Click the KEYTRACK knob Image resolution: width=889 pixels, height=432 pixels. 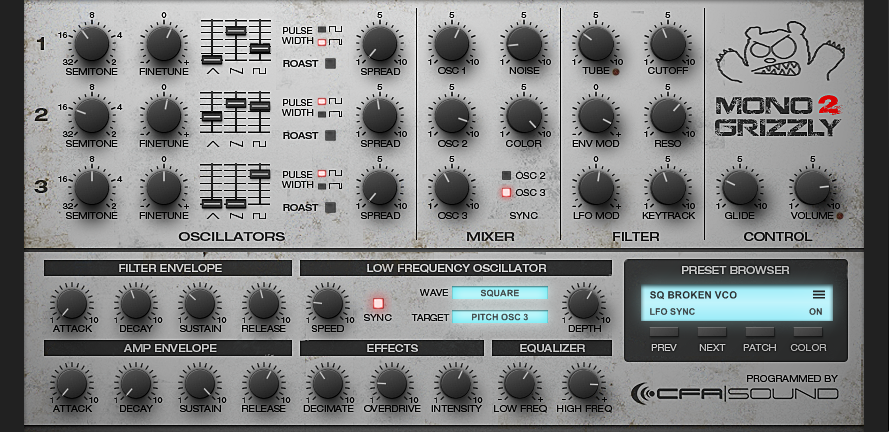tap(668, 187)
